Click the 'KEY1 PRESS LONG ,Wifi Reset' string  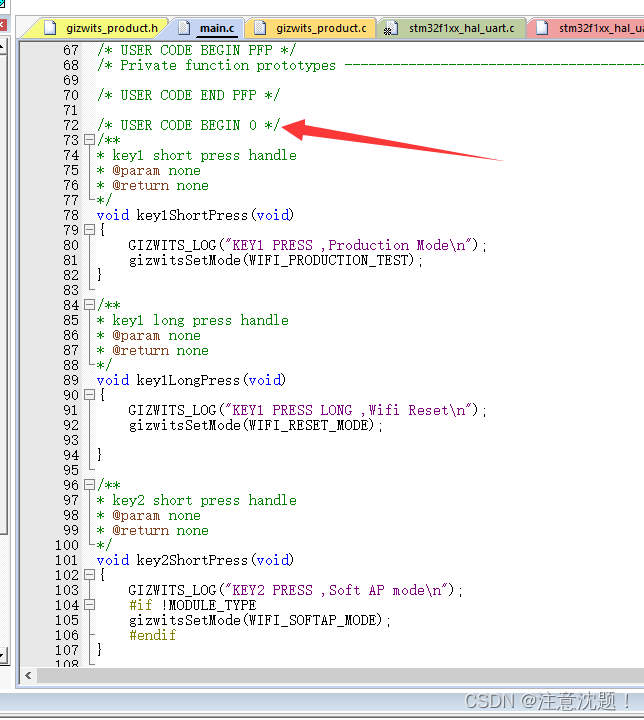pos(349,410)
